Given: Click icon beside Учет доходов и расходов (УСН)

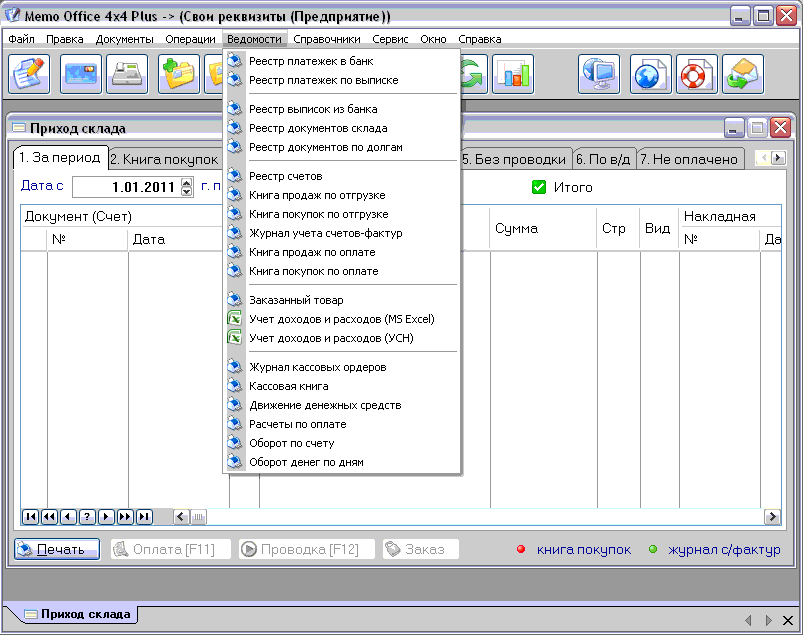Looking at the screenshot, I should coord(235,338).
